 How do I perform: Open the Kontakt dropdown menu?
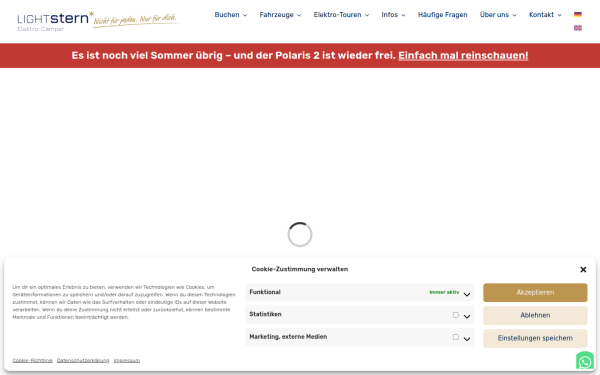coord(545,15)
